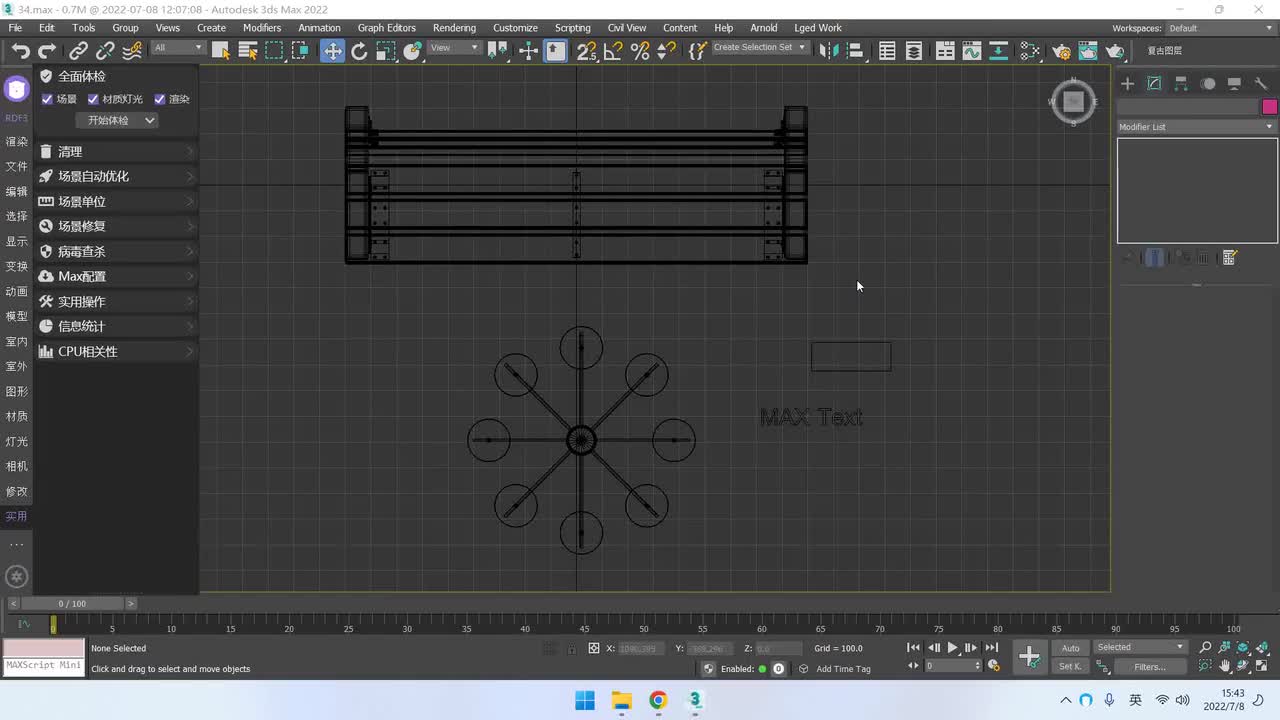
Task: Open the Workspaces 'Default' dropdown
Action: click(x=1219, y=28)
